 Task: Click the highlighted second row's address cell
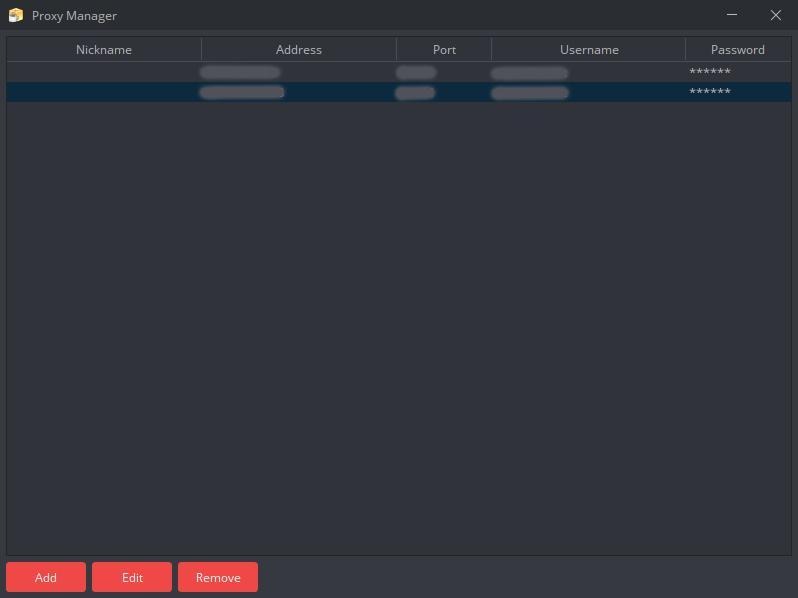(x=241, y=92)
